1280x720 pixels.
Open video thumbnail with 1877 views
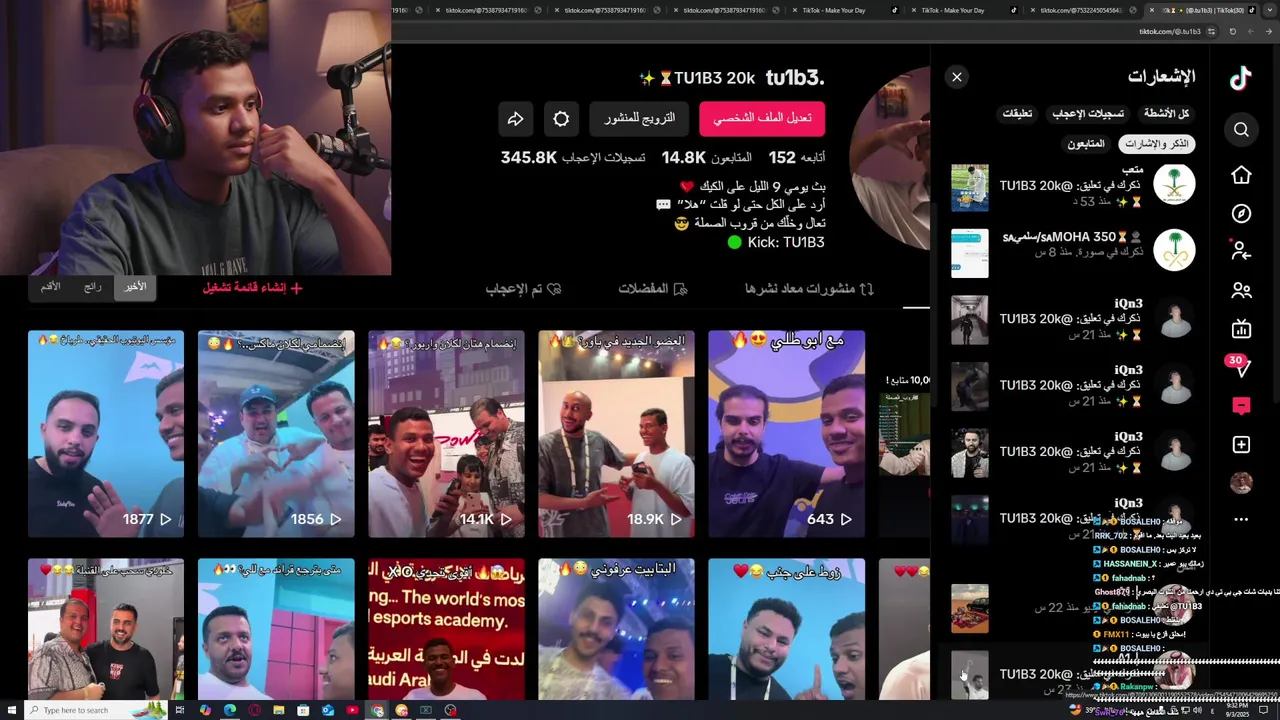(x=106, y=434)
